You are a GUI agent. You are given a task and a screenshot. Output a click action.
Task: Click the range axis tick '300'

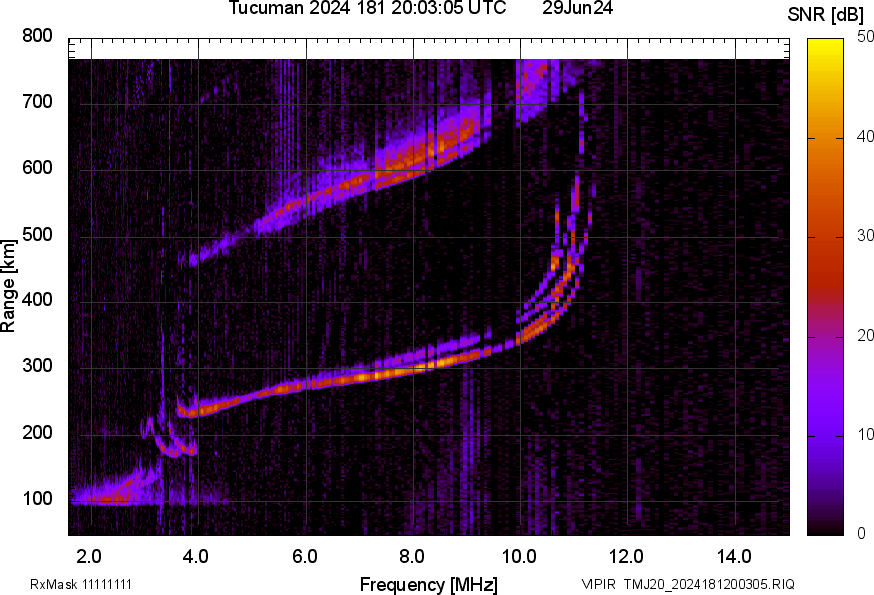tap(37, 366)
